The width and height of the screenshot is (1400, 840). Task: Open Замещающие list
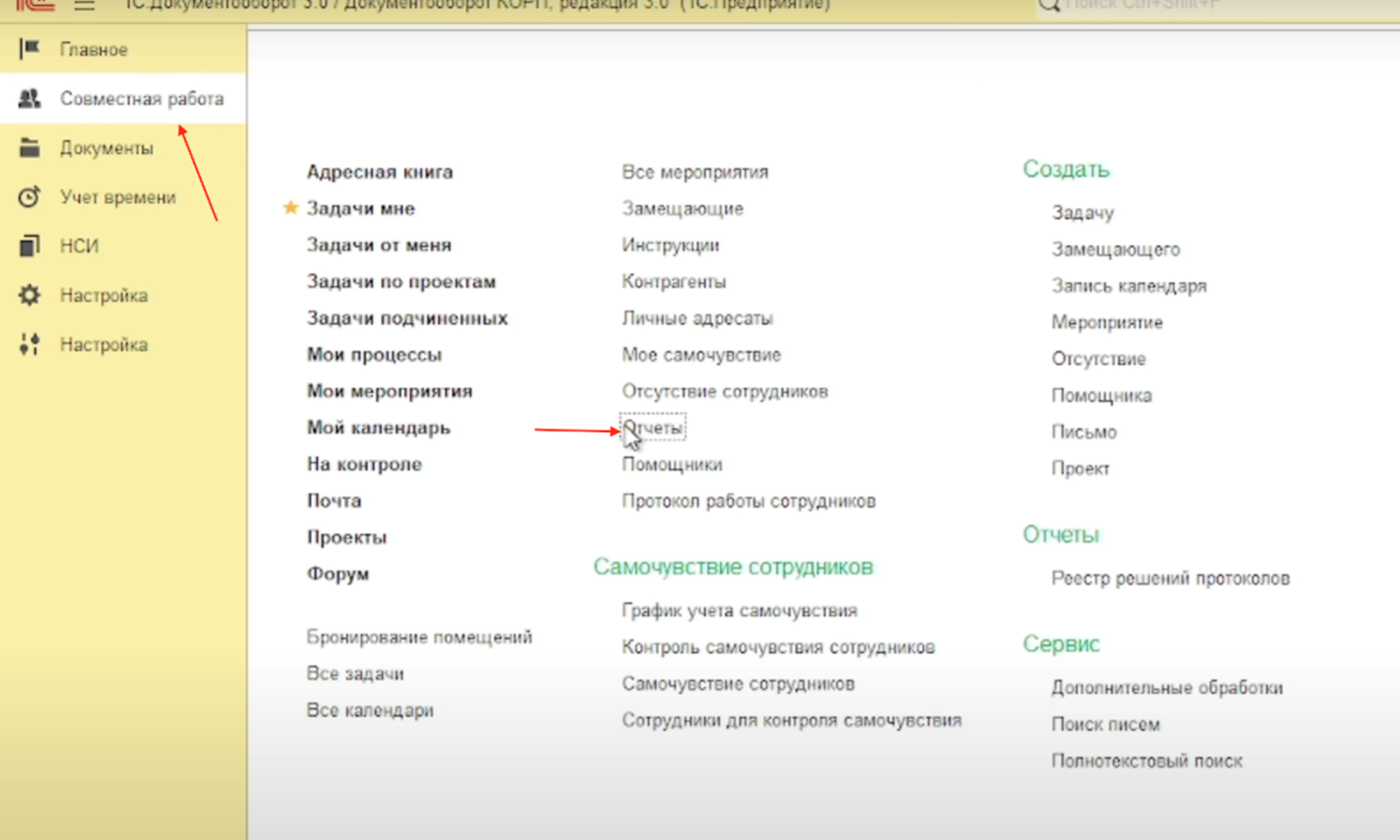tap(683, 208)
